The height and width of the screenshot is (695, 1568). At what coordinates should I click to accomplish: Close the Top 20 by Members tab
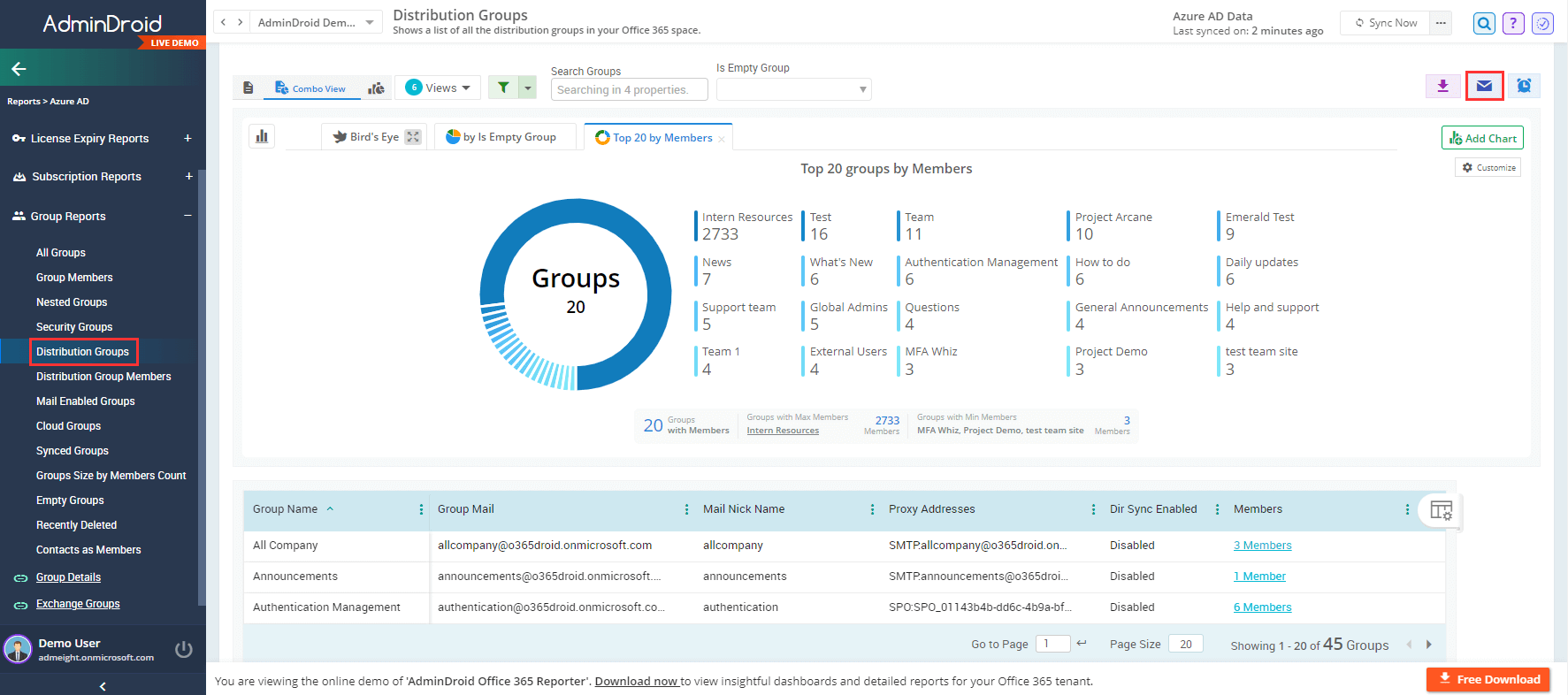(722, 139)
